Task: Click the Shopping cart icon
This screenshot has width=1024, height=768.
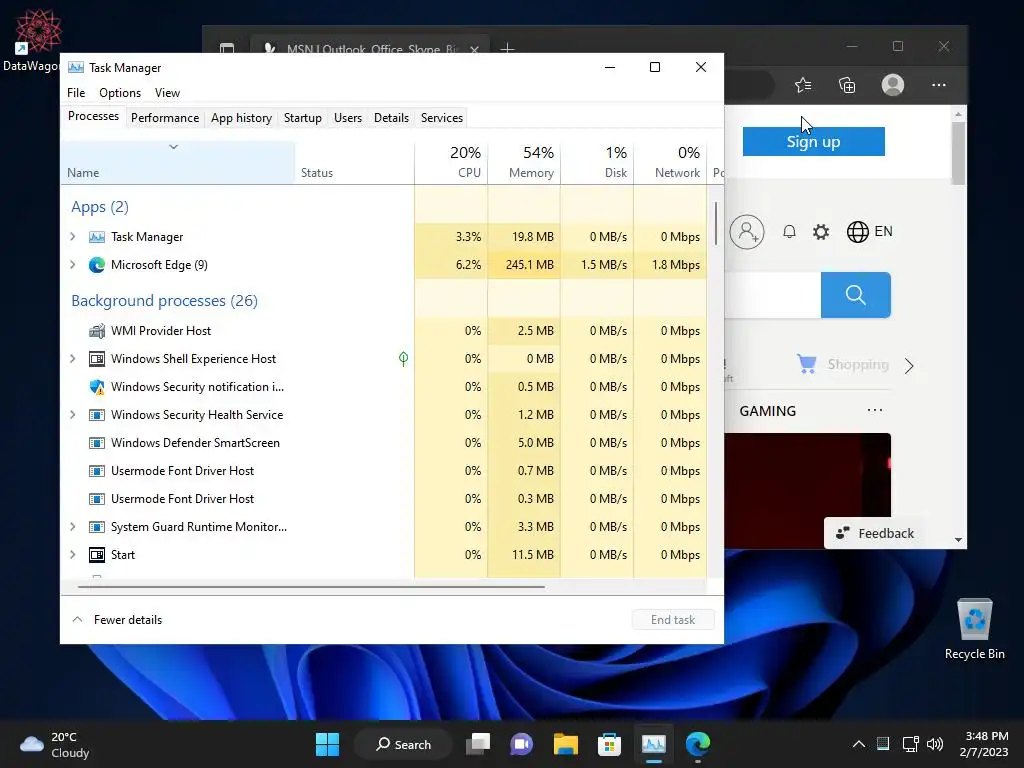Action: 807,364
